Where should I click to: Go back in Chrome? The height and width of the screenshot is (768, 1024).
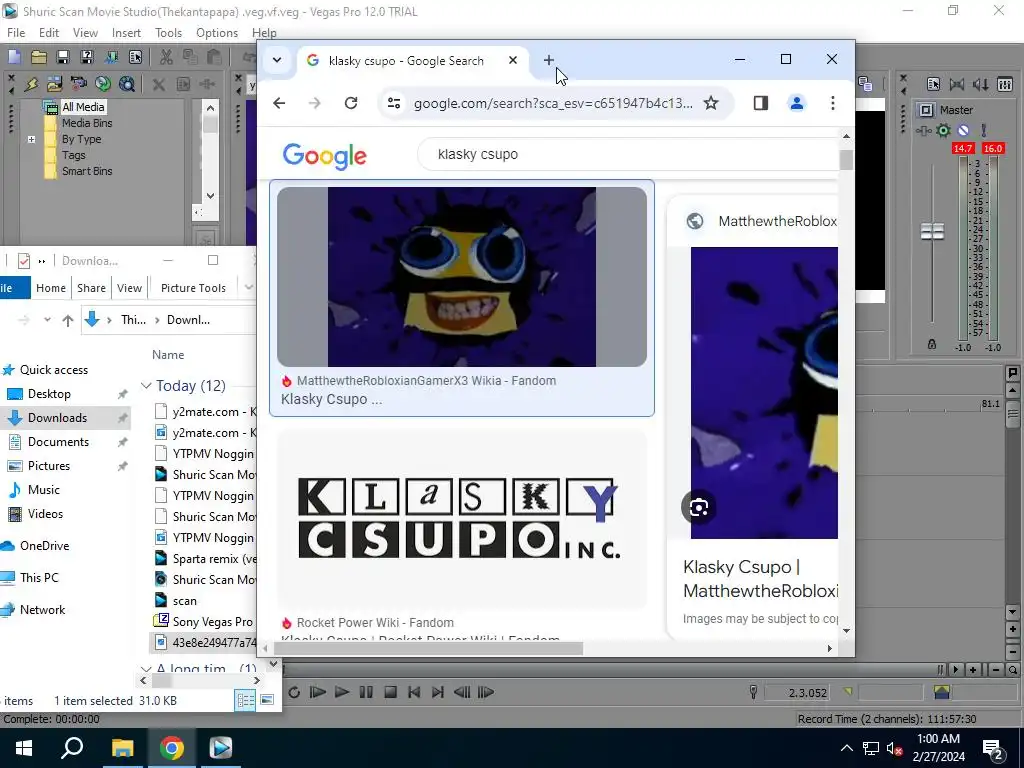(279, 103)
